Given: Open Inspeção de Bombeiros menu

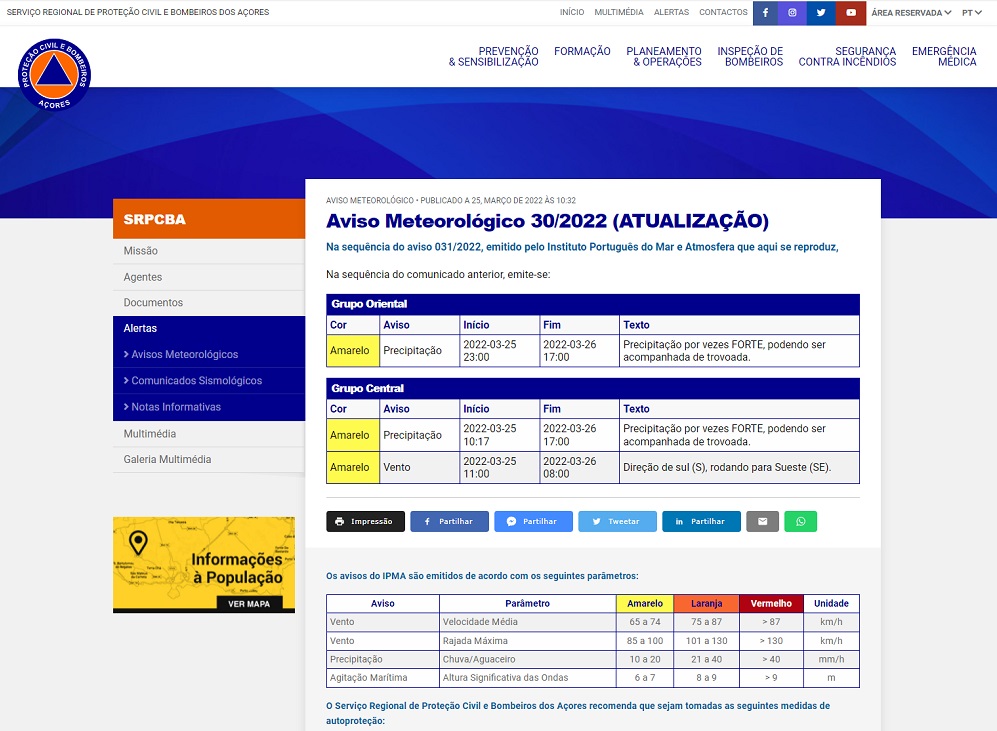Looking at the screenshot, I should 750,57.
